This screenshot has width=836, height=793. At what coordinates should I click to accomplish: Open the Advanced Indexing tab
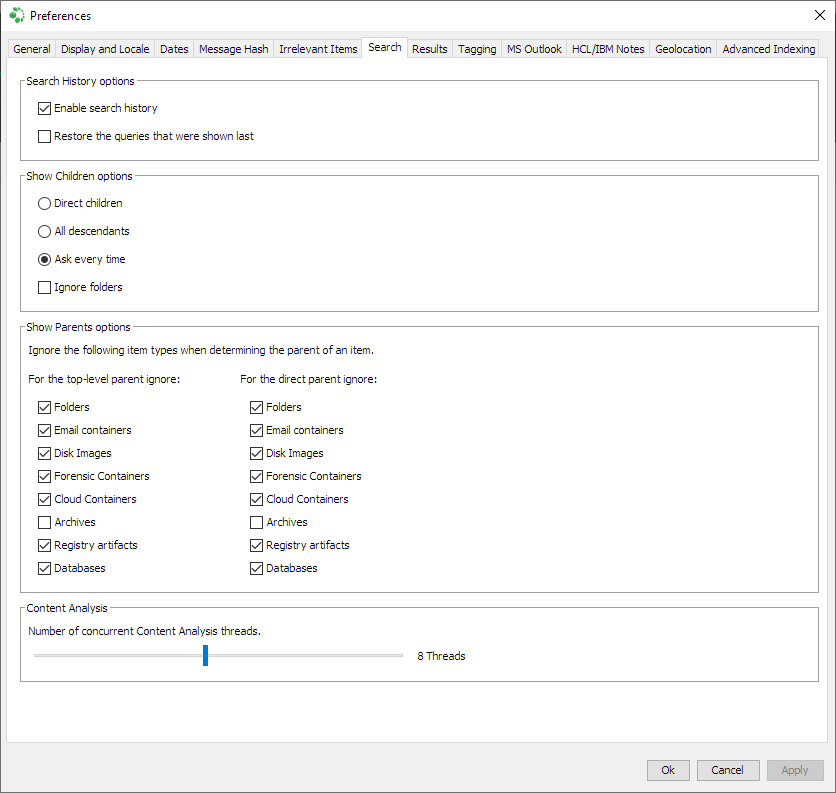[768, 48]
